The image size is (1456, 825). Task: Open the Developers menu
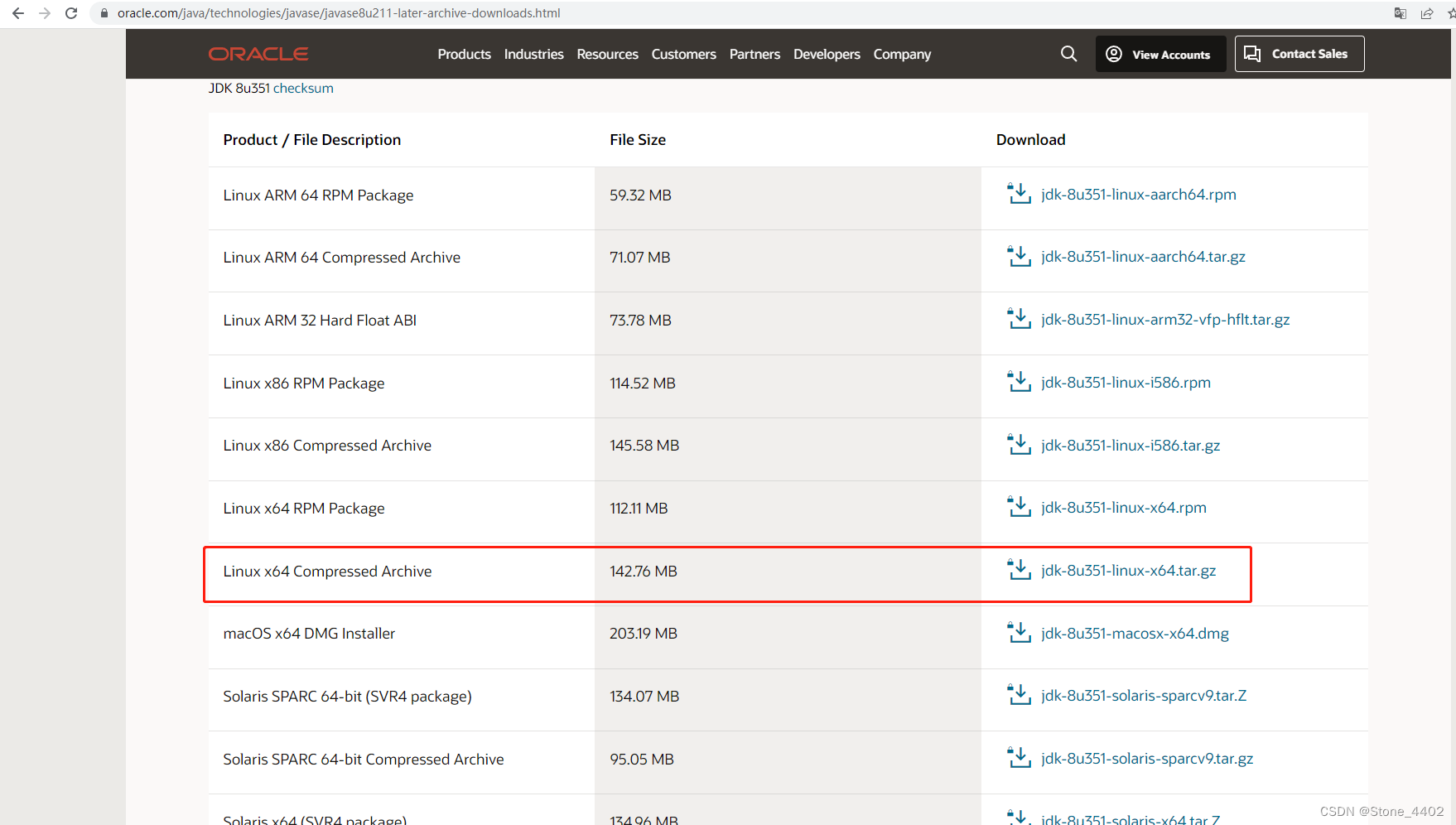827,54
